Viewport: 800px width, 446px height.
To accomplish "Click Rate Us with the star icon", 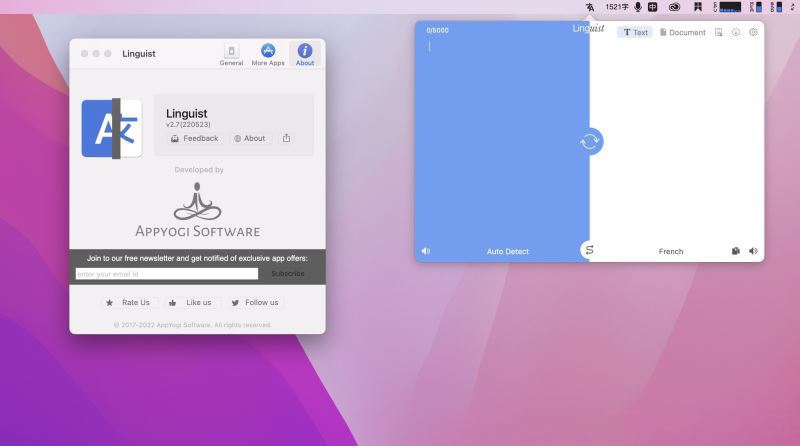I will (x=128, y=303).
